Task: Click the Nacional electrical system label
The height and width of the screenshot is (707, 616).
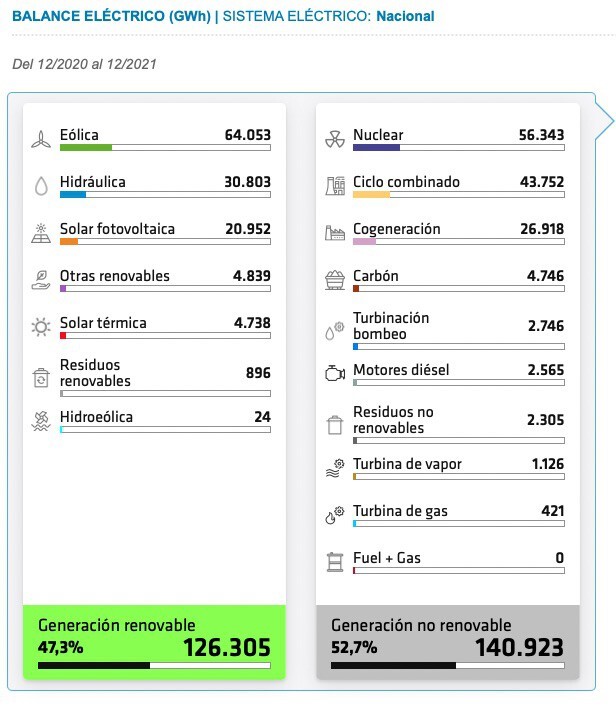Action: (405, 16)
